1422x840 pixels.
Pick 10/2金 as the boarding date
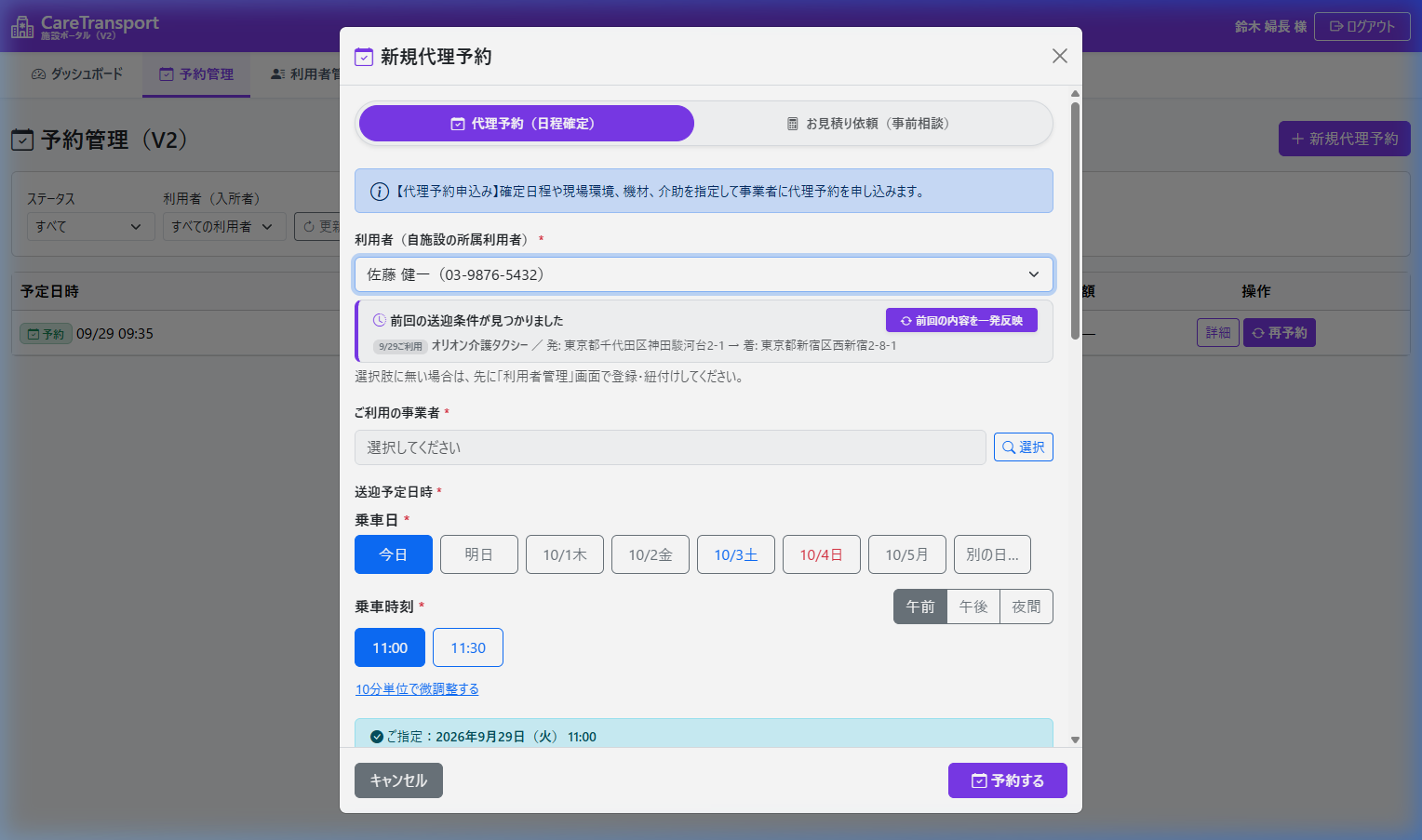651,554
